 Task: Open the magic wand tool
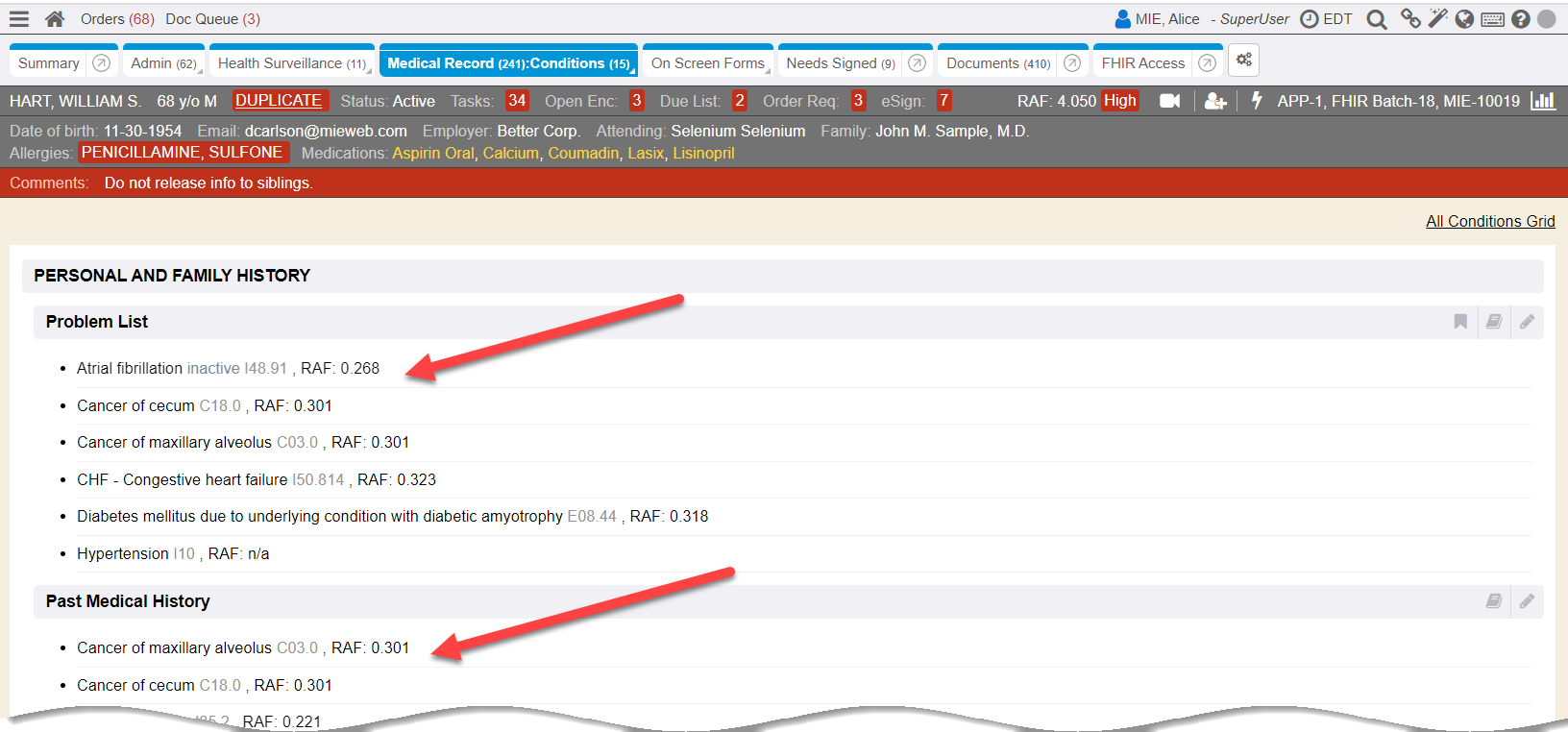(1437, 19)
